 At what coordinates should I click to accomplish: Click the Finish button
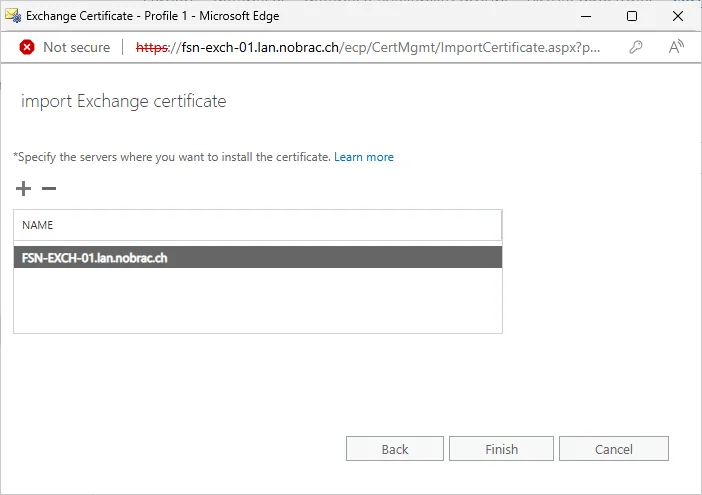(x=501, y=448)
